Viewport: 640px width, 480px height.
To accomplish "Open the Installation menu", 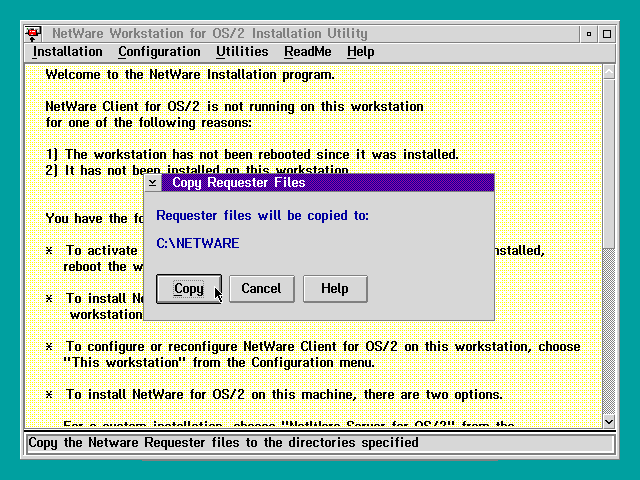I will 67,52.
